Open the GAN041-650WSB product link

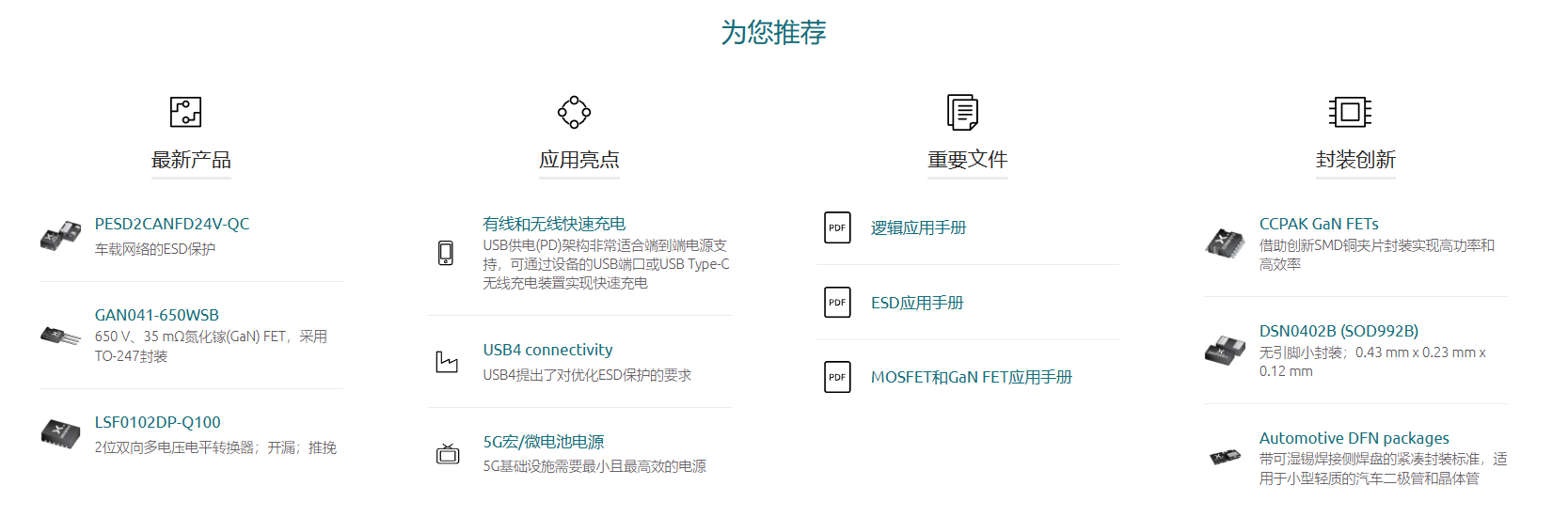click(157, 315)
